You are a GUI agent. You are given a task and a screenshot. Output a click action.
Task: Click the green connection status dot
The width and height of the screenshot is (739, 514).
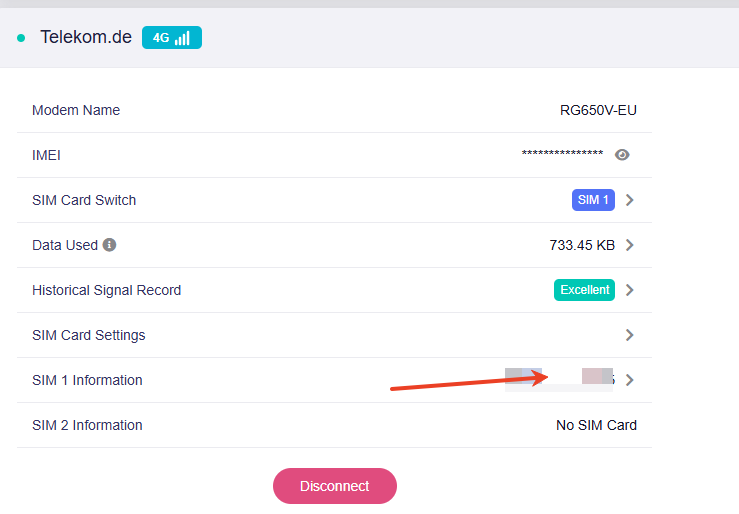pos(21,38)
